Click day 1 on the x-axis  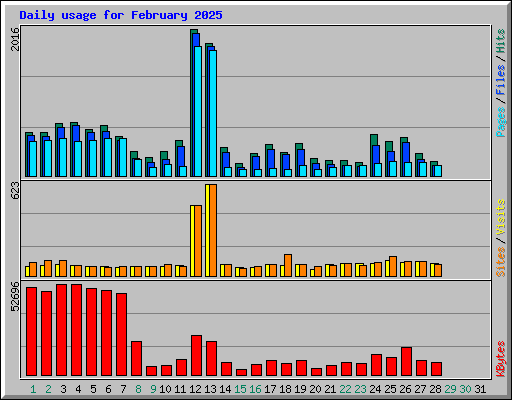tap(33, 389)
